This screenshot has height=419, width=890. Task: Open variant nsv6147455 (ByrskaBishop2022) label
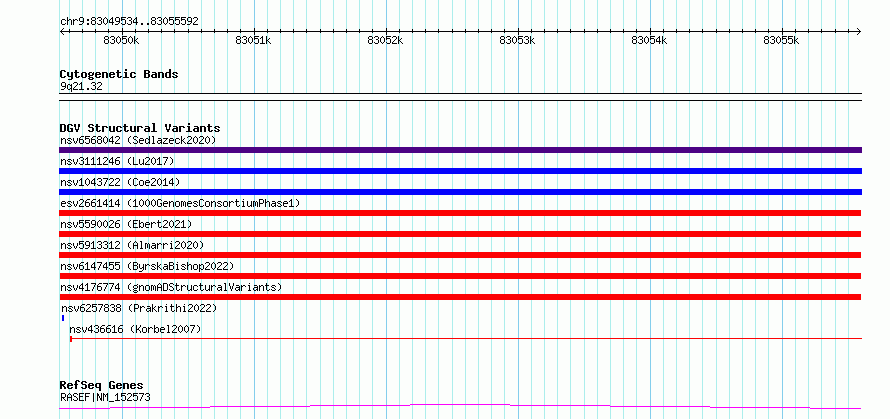147,266
